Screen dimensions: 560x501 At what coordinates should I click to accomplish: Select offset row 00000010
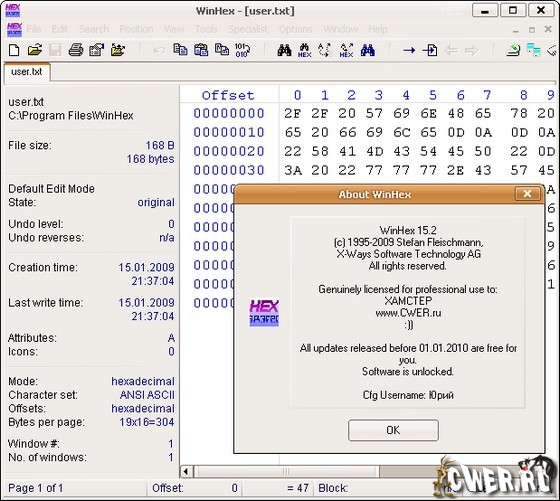pyautogui.click(x=229, y=132)
